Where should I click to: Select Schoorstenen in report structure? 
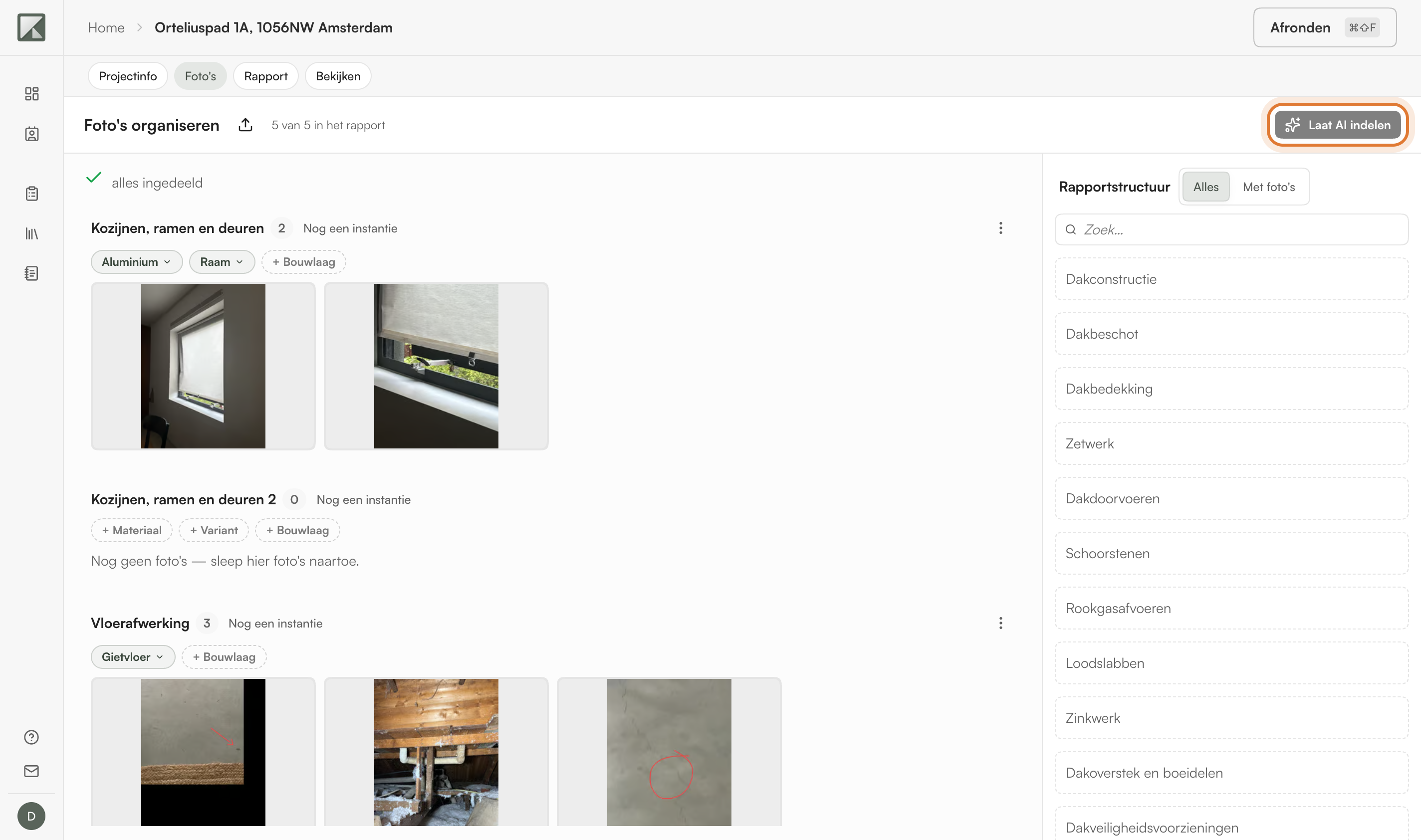[1231, 554]
